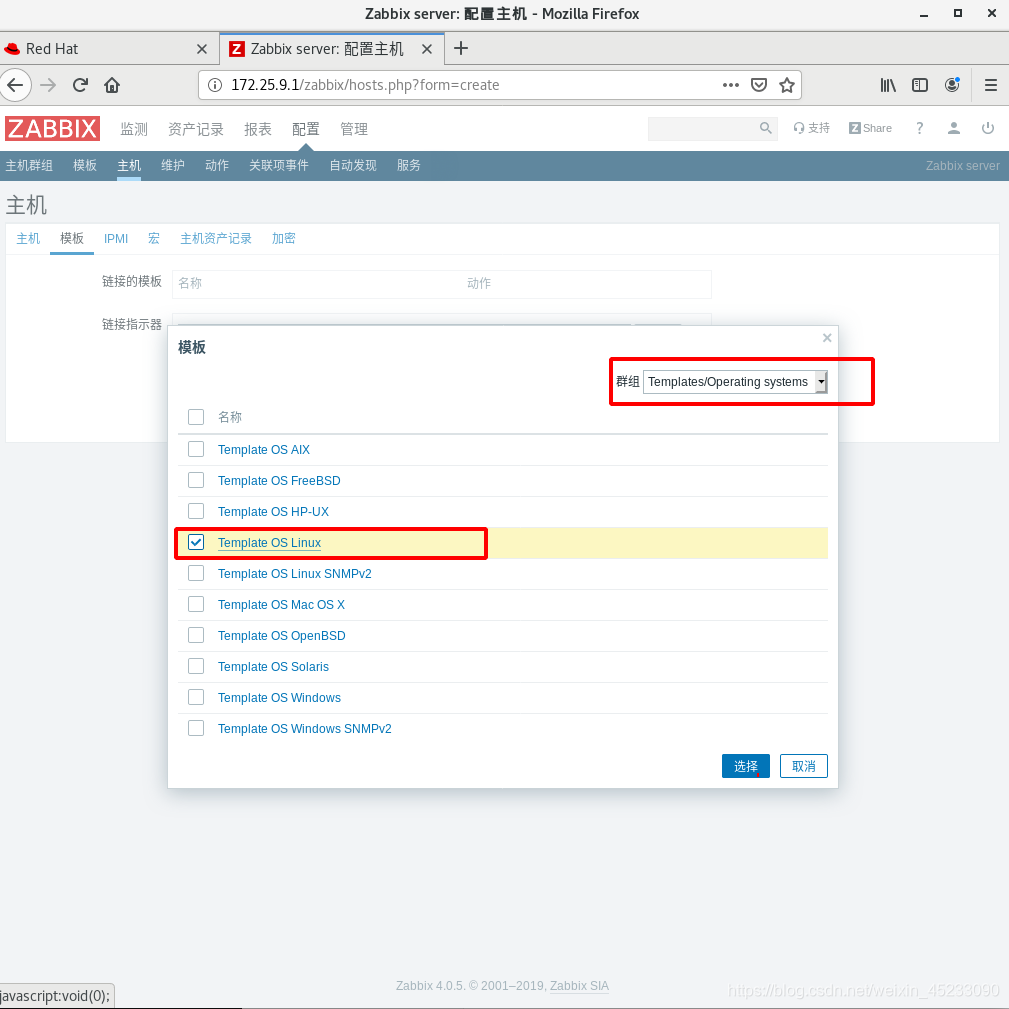Screen dimensions: 1009x1009
Task: Go to 服务 submenu
Action: pyautogui.click(x=409, y=165)
